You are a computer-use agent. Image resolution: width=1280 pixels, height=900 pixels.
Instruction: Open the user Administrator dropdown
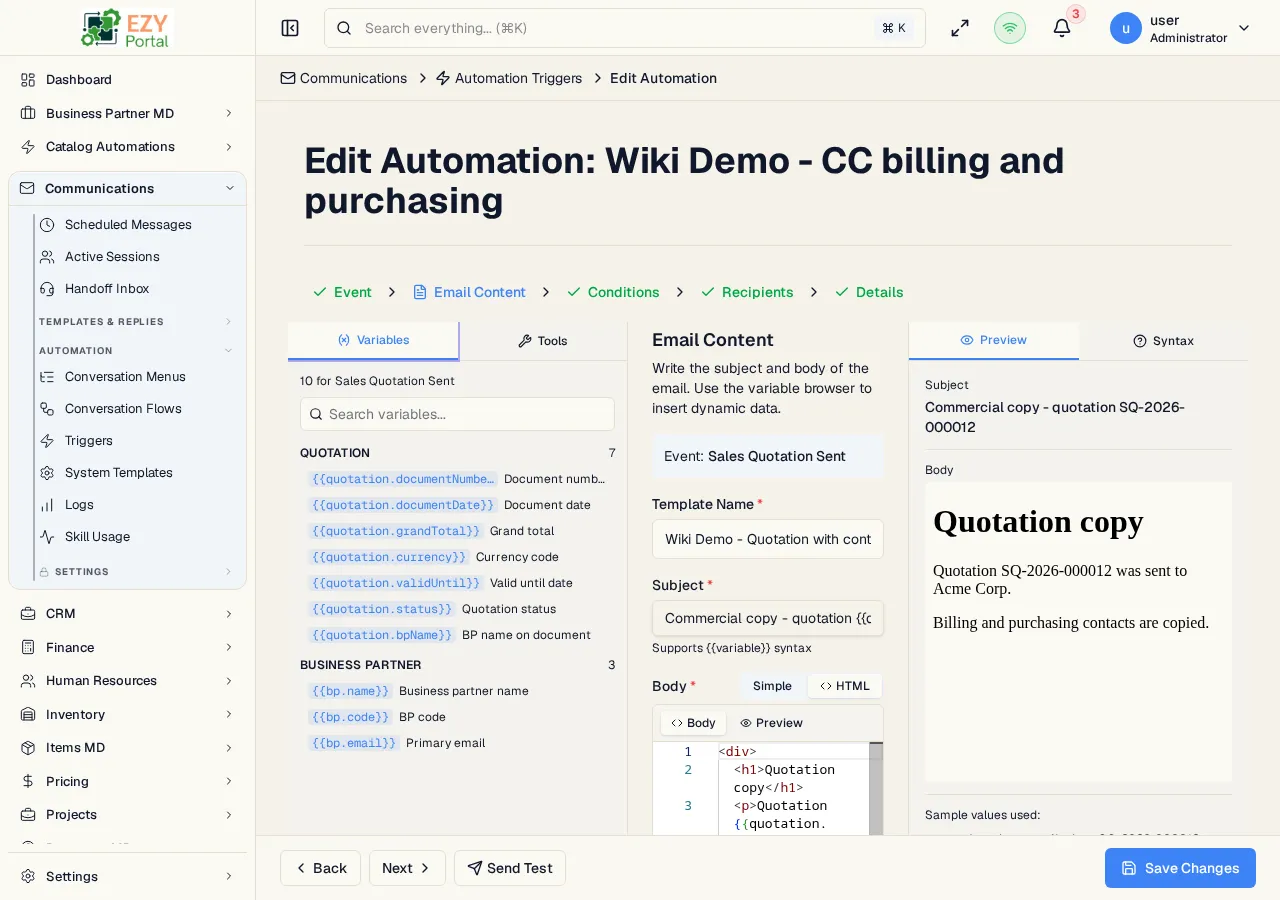(x=1181, y=28)
